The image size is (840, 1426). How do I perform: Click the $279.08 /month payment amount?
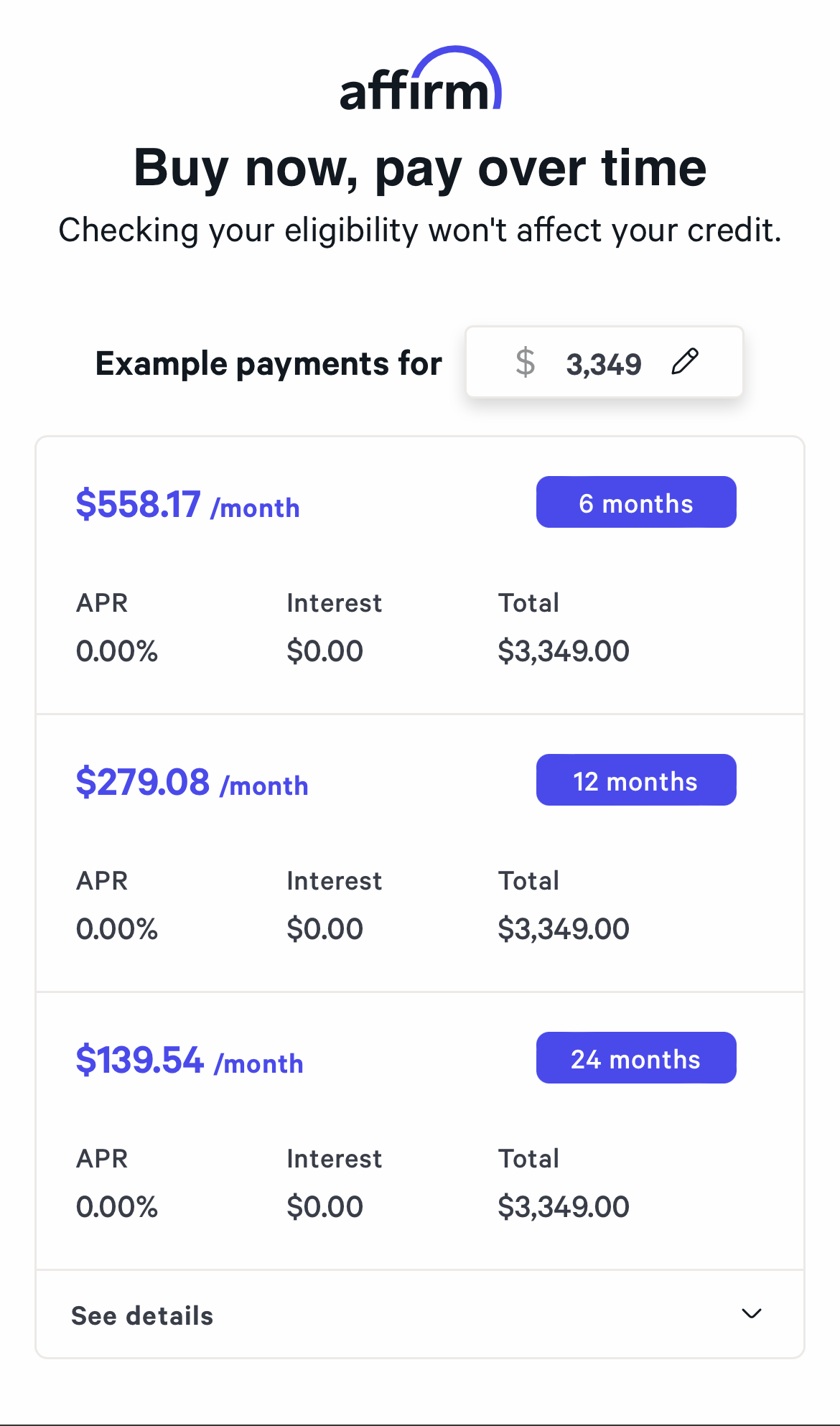pyautogui.click(x=192, y=783)
